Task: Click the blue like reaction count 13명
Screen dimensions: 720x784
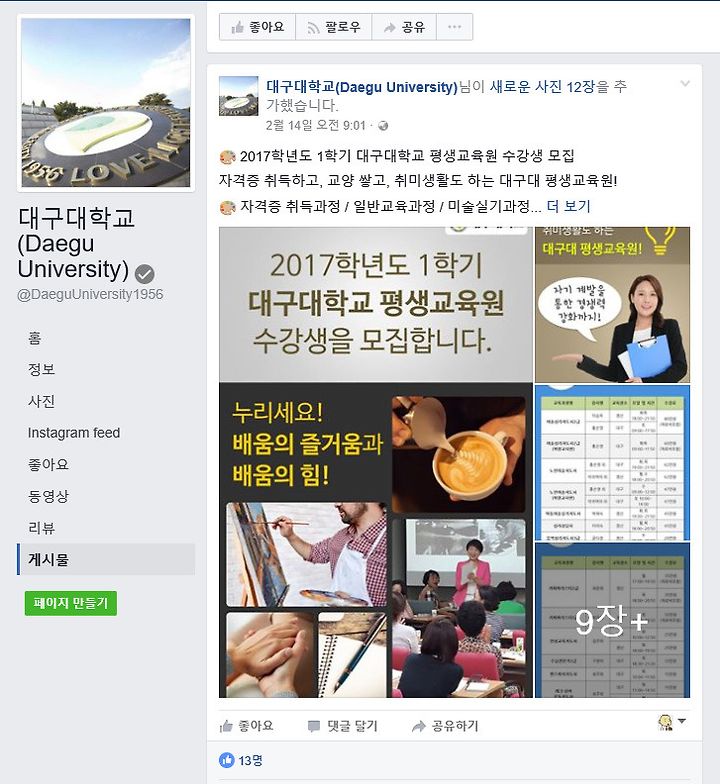Action: pyautogui.click(x=241, y=760)
